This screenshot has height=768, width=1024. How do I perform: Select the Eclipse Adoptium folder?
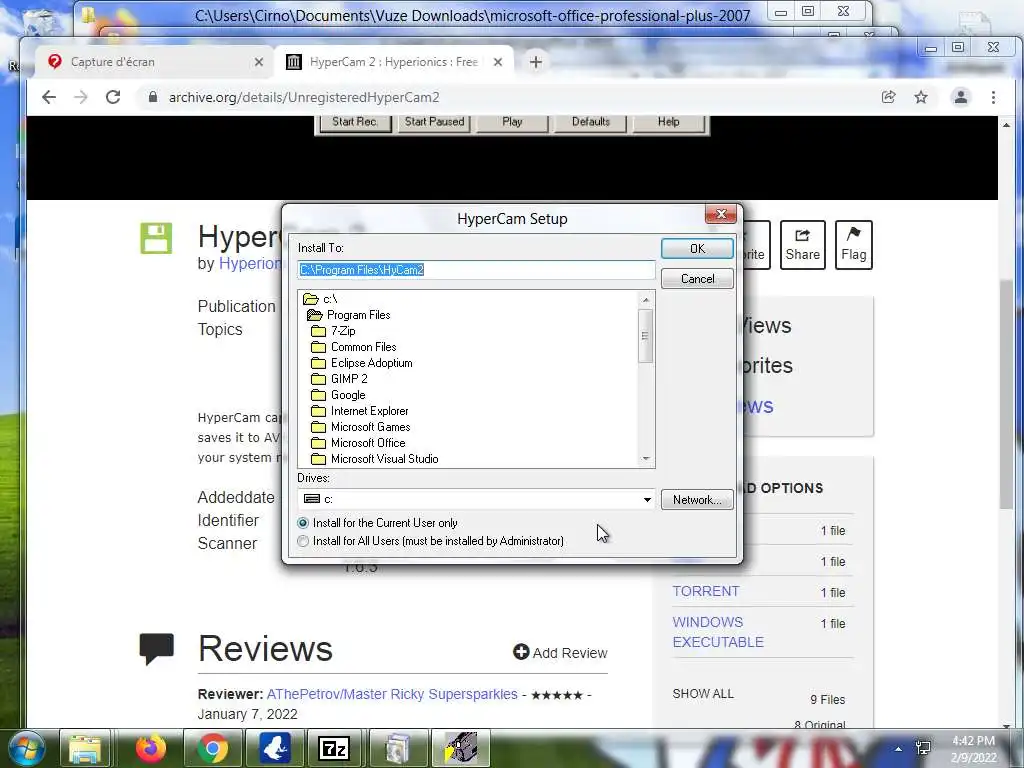[362, 363]
